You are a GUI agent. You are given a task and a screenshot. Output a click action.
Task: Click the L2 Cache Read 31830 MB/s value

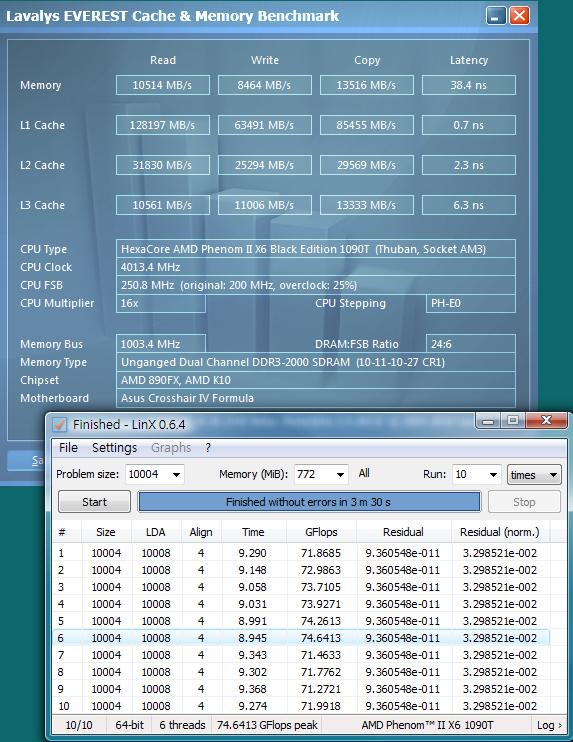pyautogui.click(x=162, y=165)
